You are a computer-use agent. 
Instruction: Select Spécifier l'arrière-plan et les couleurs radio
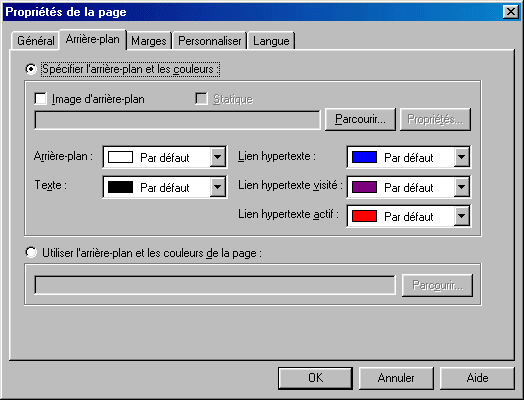(31, 69)
